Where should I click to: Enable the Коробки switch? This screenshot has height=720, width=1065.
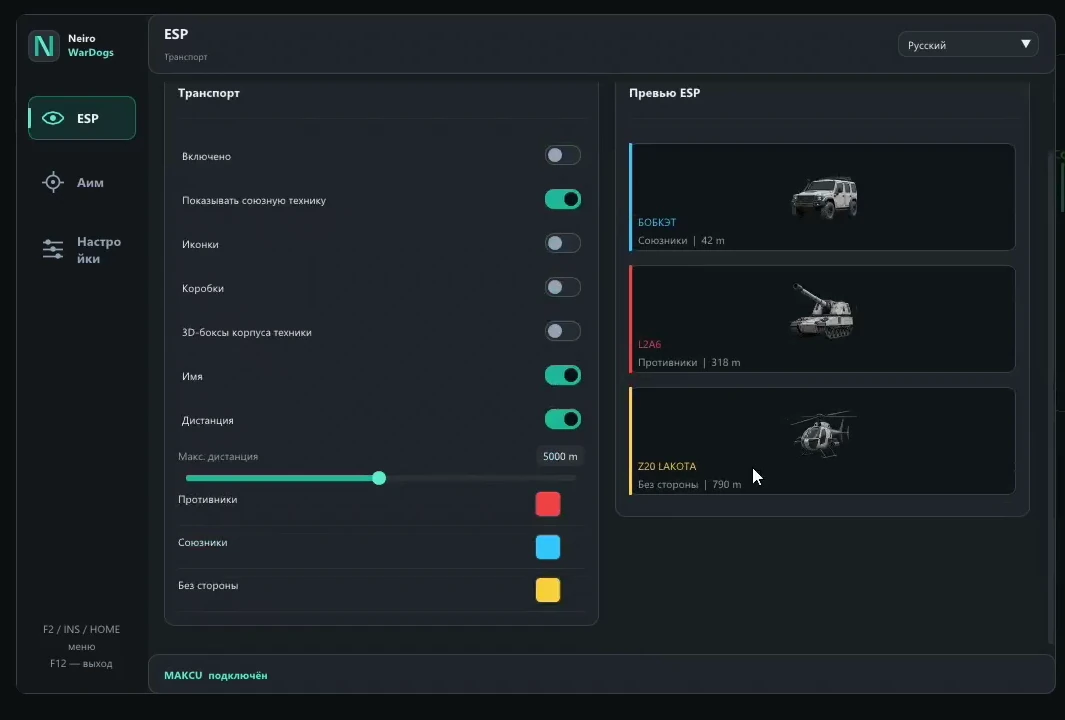click(562, 287)
